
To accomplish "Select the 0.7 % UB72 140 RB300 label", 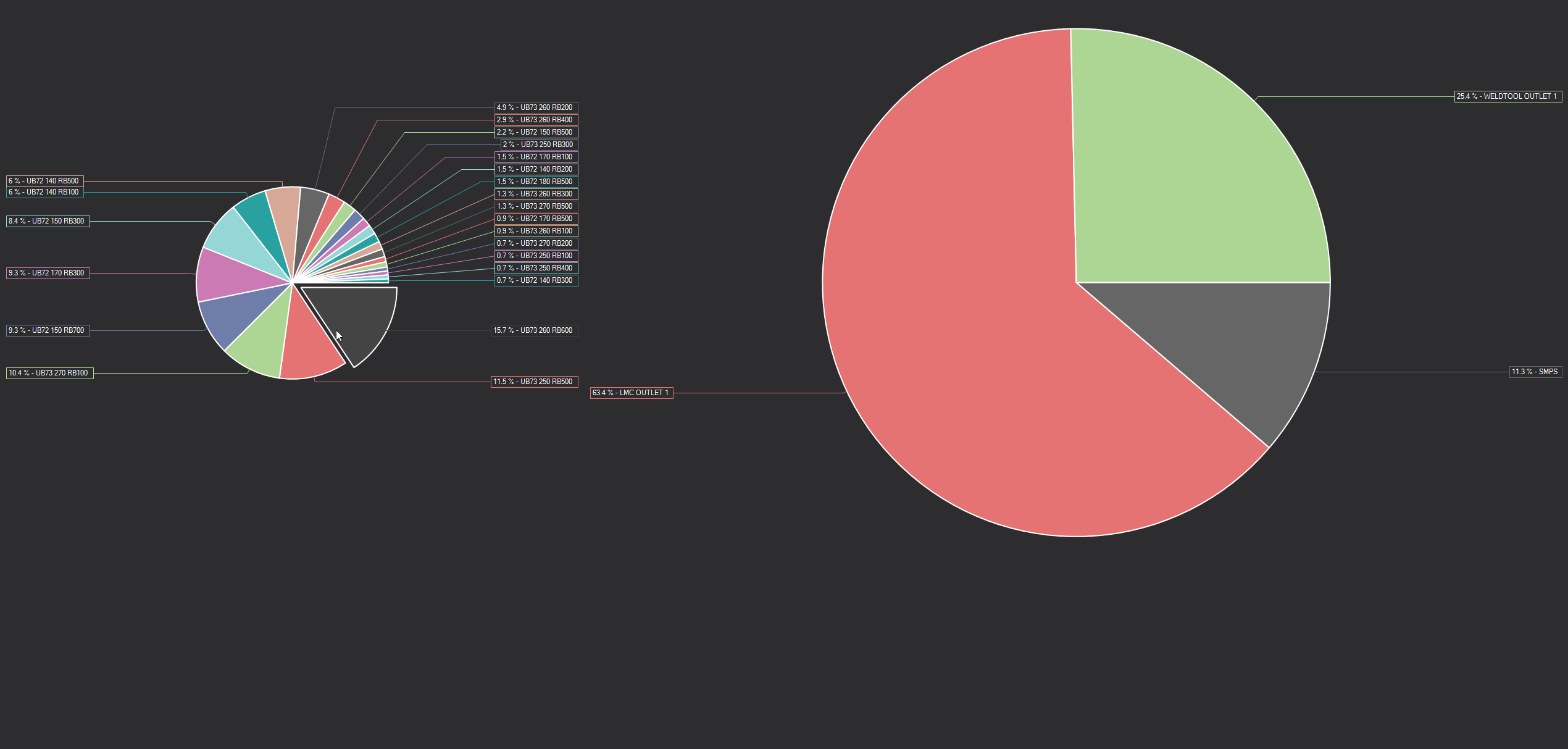I will point(536,280).
